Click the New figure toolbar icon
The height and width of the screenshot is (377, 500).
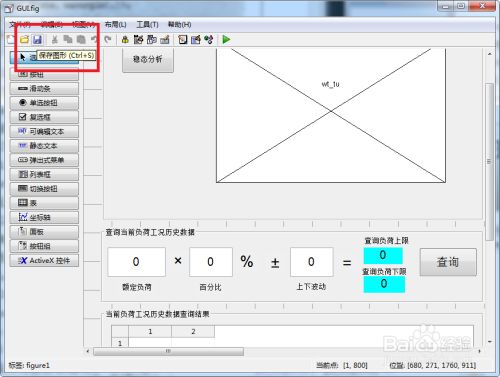tap(11, 40)
